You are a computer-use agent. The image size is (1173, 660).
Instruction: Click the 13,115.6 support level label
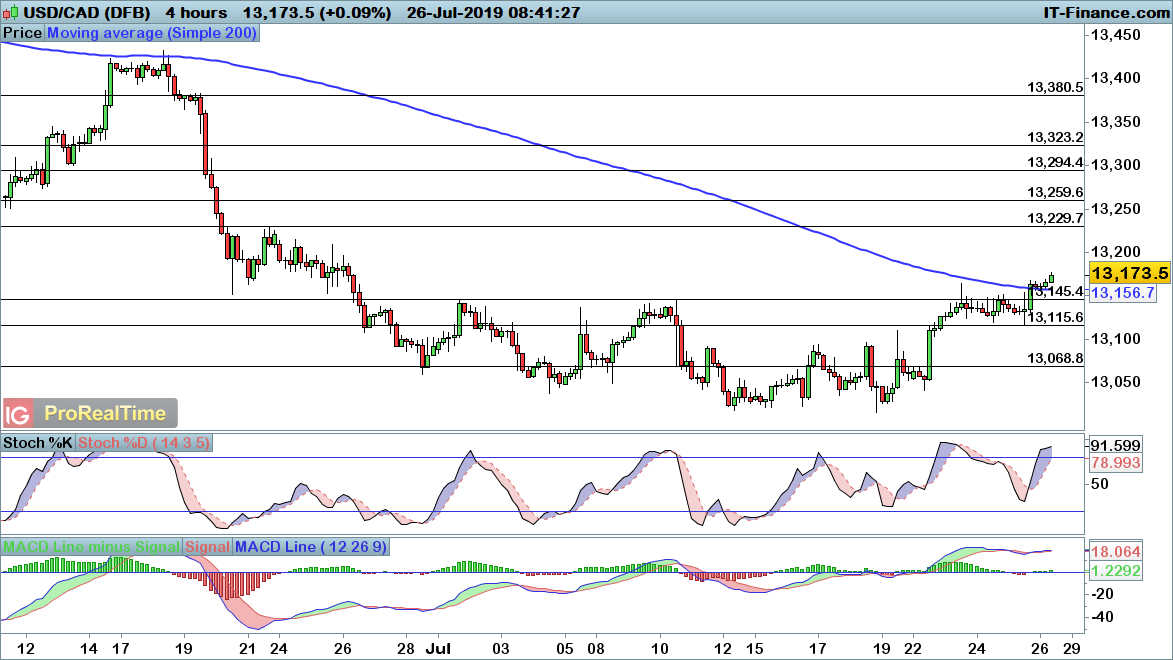coord(1055,317)
